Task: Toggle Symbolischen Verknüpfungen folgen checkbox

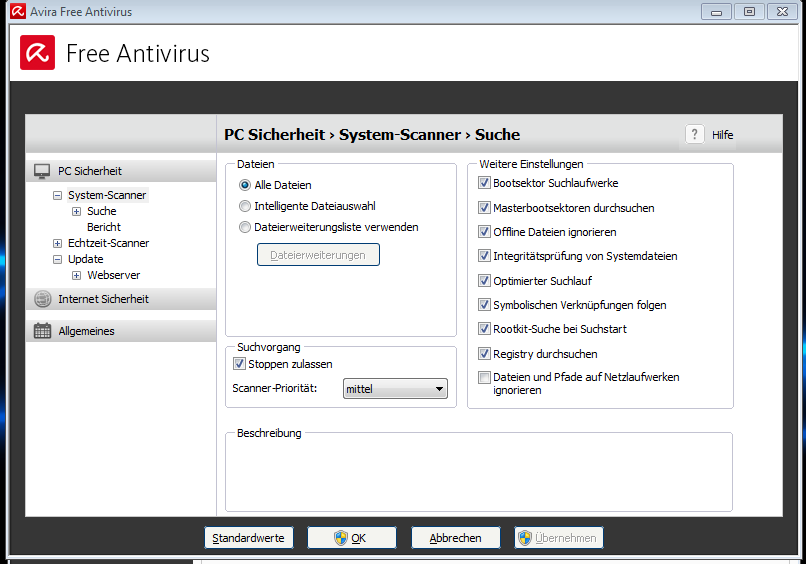Action: coord(484,305)
